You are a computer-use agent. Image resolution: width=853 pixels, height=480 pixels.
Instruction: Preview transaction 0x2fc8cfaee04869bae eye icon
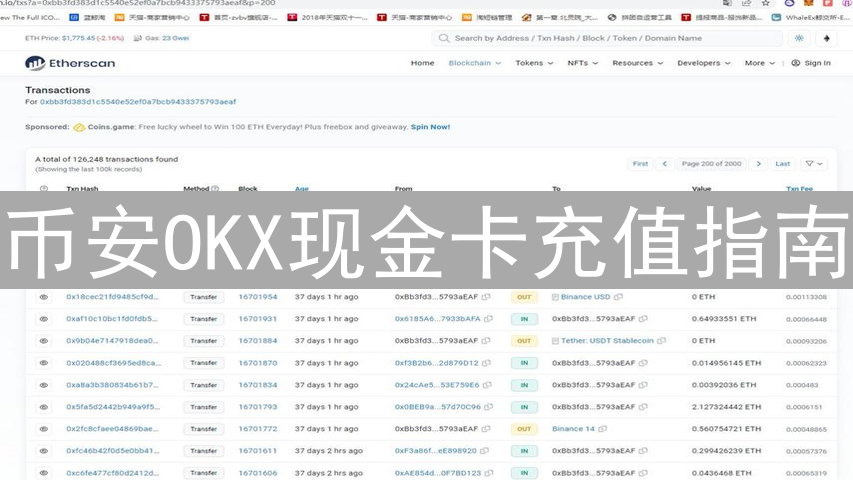pos(44,429)
